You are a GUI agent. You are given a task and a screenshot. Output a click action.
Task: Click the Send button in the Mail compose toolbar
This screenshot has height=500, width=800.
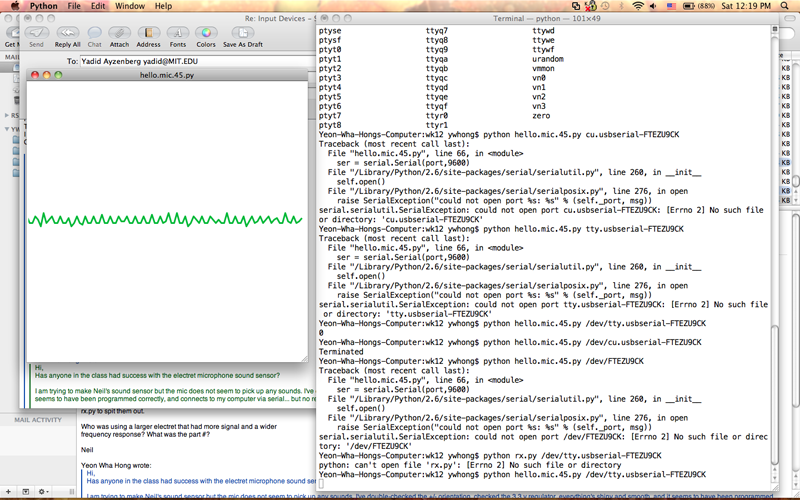(36, 33)
